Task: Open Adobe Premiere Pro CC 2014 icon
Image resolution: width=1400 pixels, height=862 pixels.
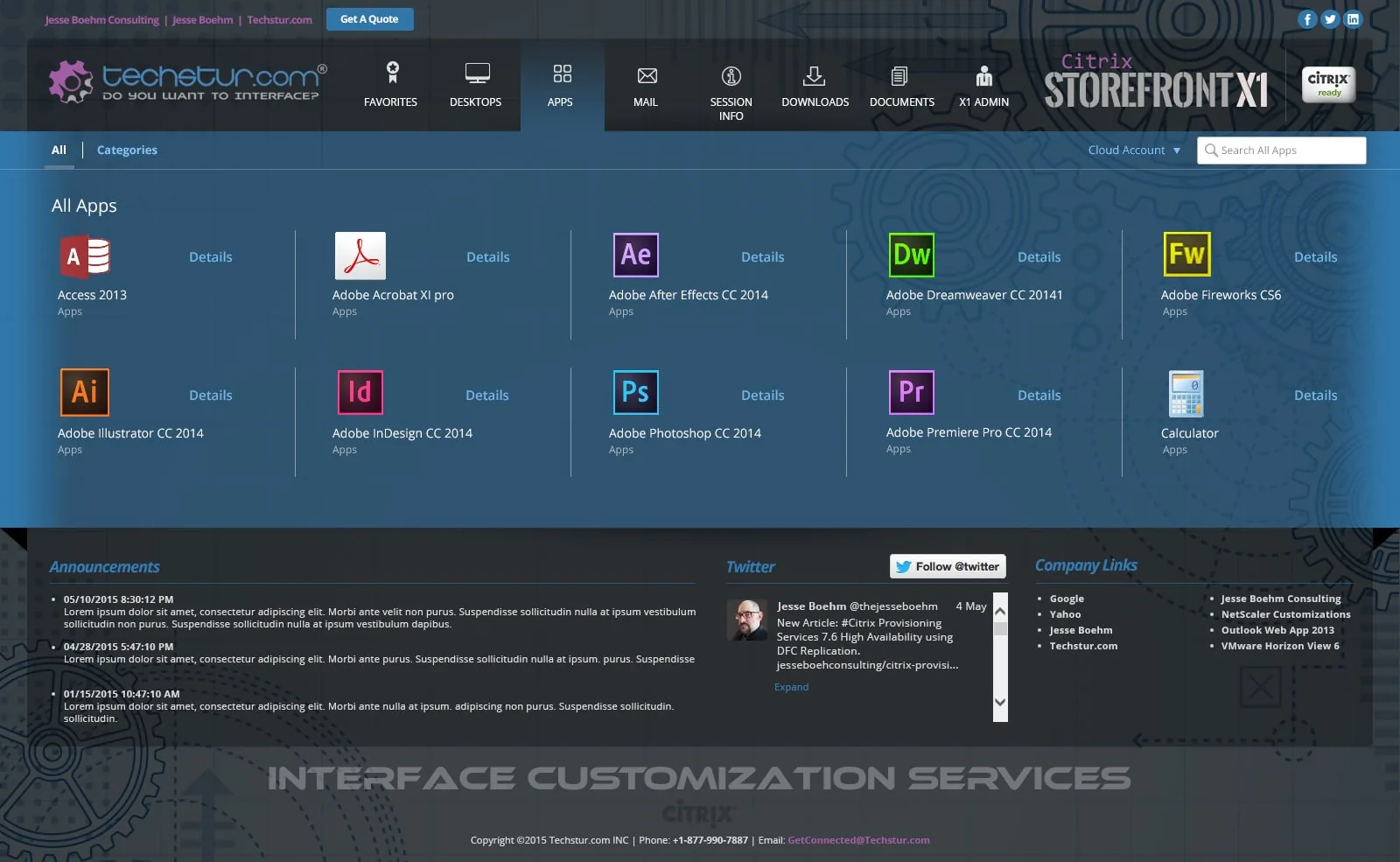Action: [x=912, y=392]
